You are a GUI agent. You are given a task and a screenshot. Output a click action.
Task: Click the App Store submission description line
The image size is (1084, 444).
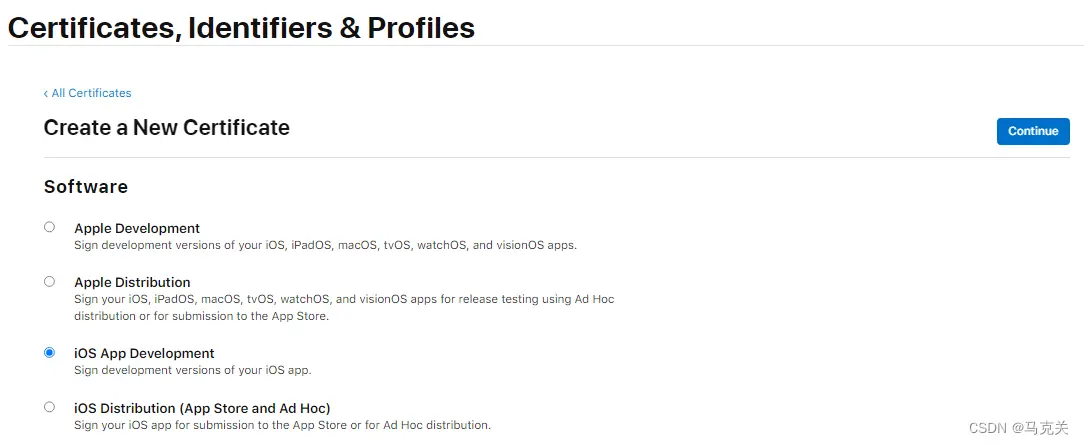[282, 425]
